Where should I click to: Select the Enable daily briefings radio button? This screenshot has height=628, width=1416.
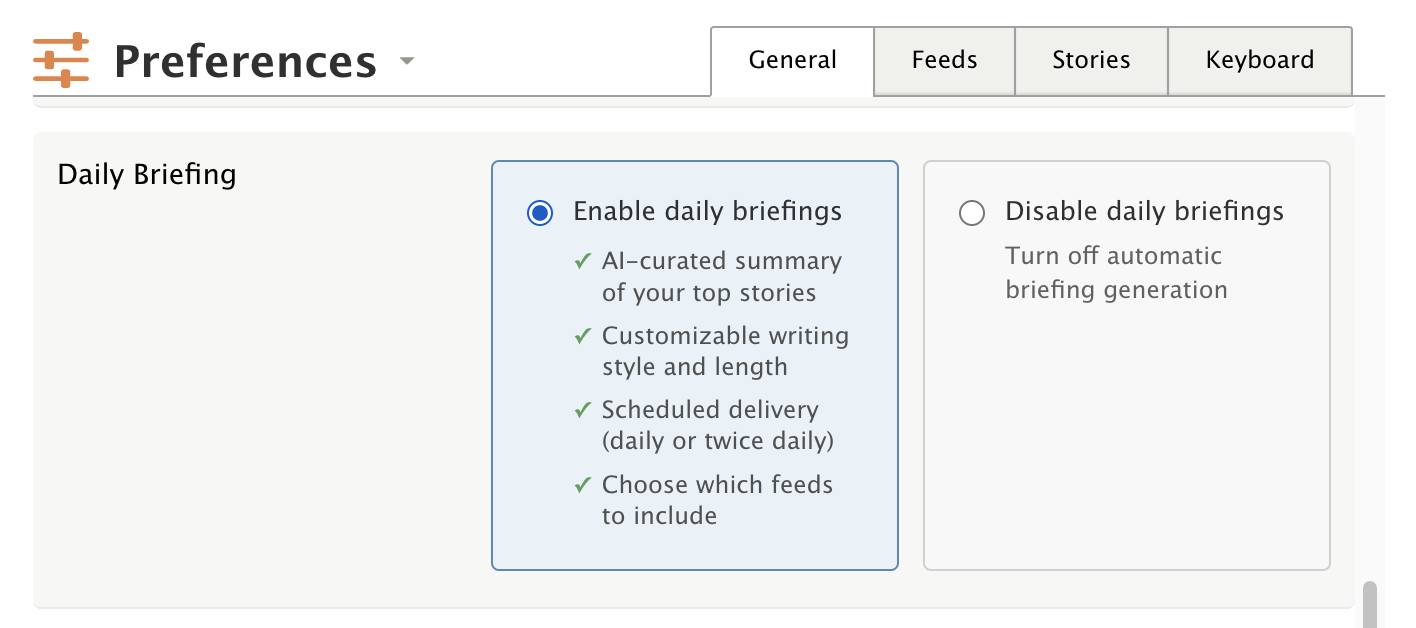pos(540,213)
